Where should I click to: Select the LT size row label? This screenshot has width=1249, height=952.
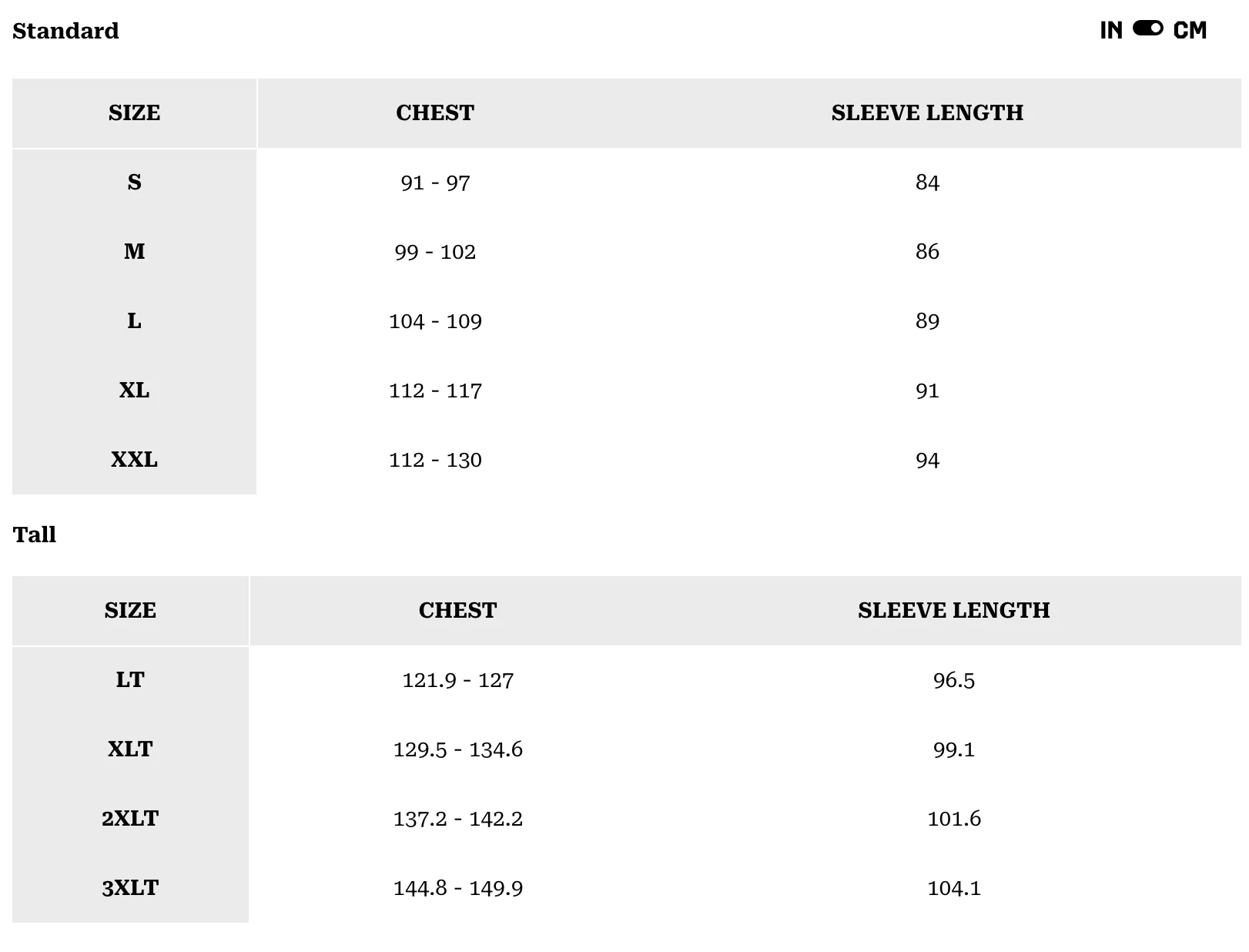(130, 680)
